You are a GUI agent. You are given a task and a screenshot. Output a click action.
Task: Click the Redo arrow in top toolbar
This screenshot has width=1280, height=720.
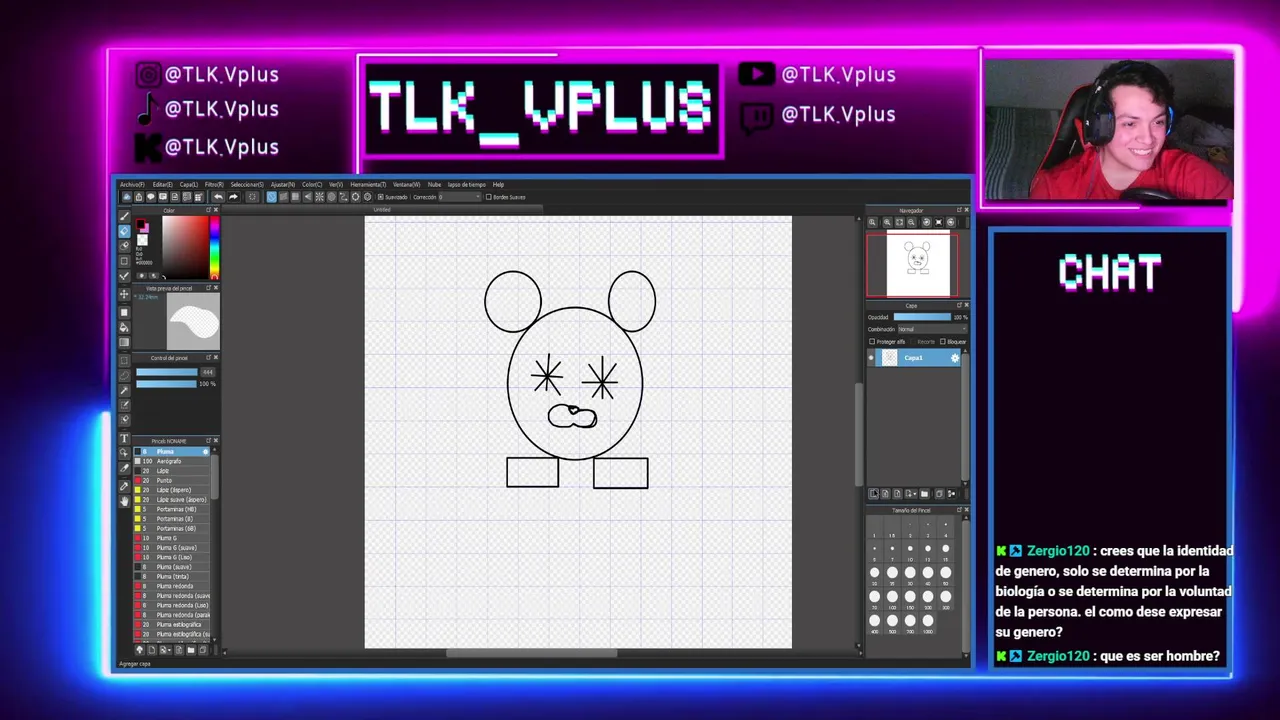tap(233, 197)
